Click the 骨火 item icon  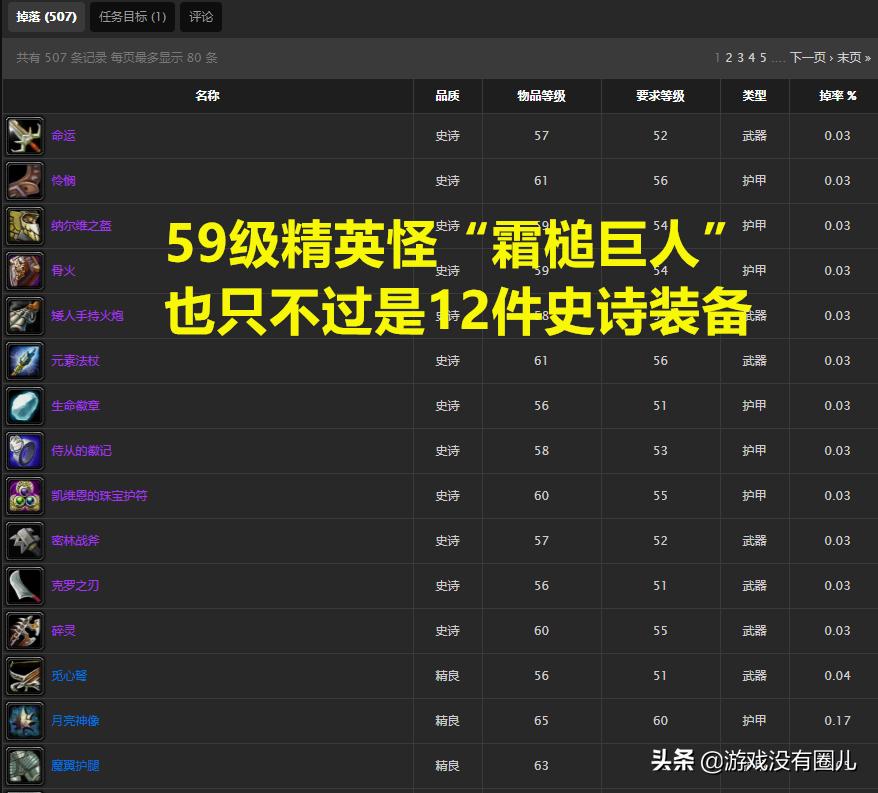click(x=24, y=270)
